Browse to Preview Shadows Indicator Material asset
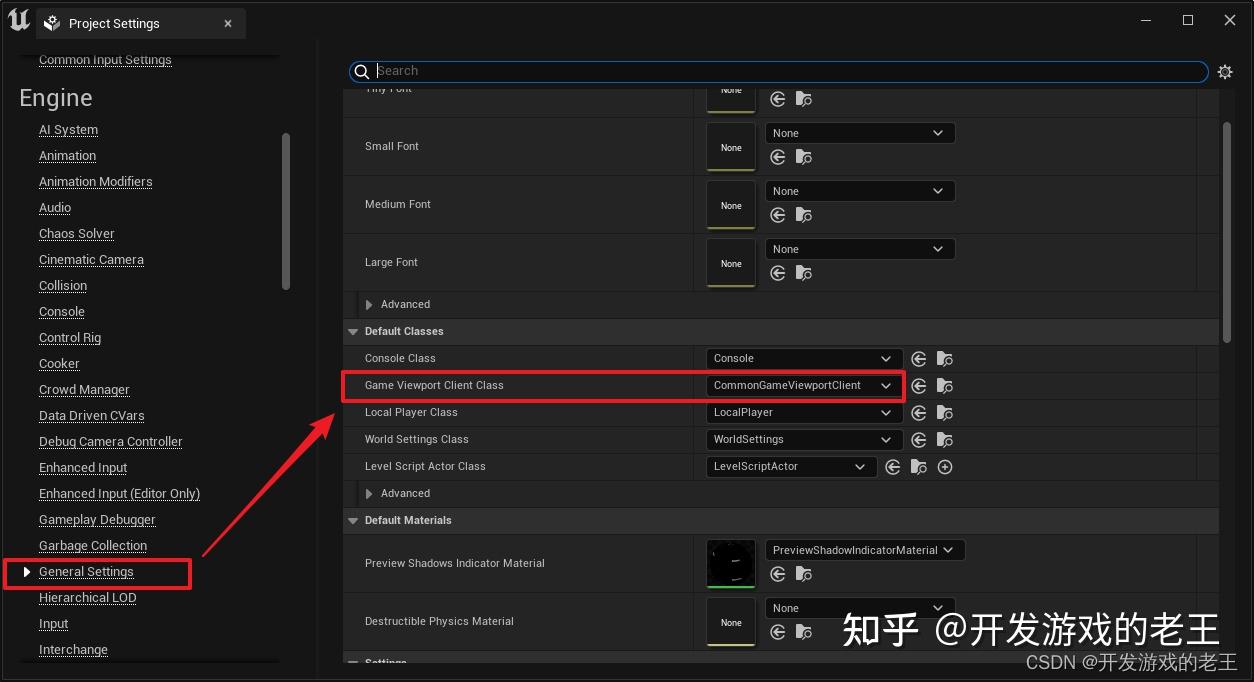 804,574
